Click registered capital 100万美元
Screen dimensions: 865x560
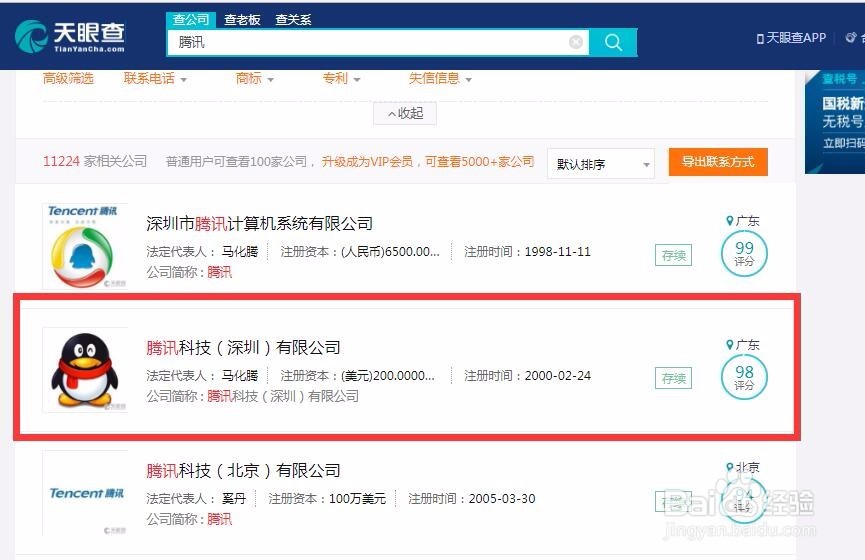click(357, 499)
